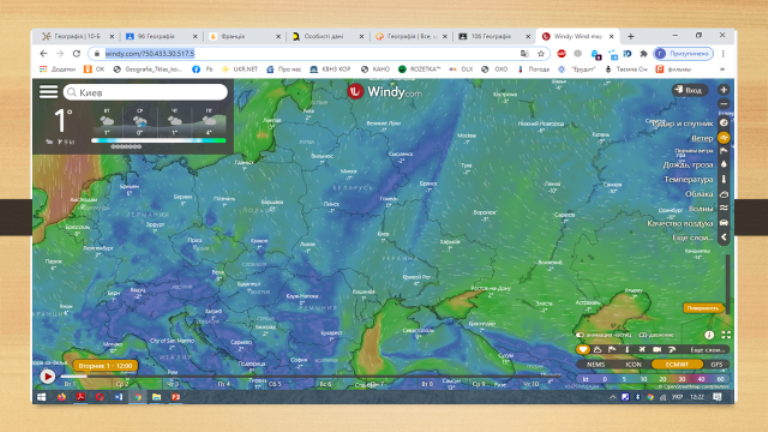The height and width of the screenshot is (432, 768).
Task: Reload the page
Action: 76,53
